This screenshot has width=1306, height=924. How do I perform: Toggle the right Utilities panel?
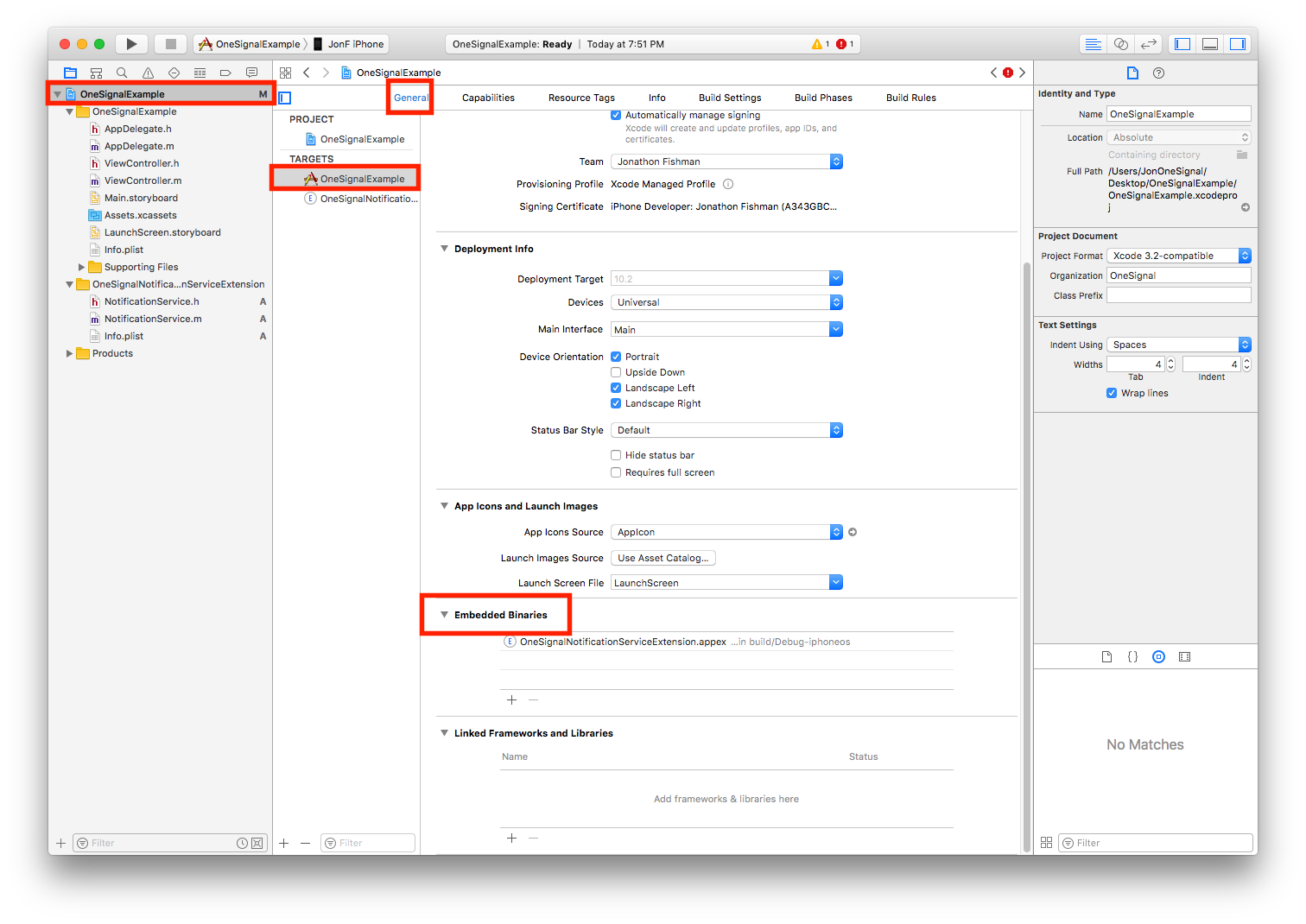point(1238,44)
